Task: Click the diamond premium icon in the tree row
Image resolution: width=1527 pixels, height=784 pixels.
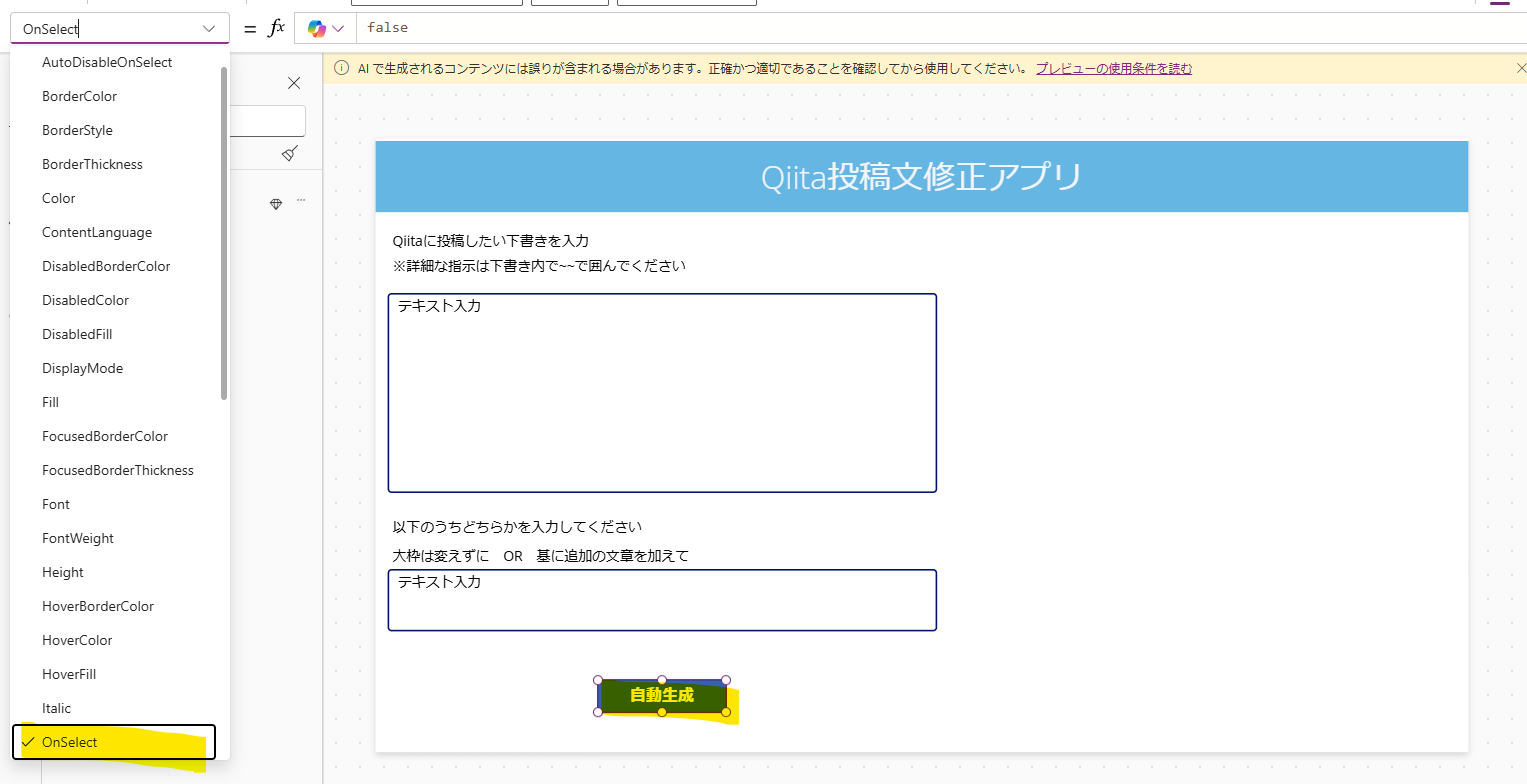Action: click(276, 203)
